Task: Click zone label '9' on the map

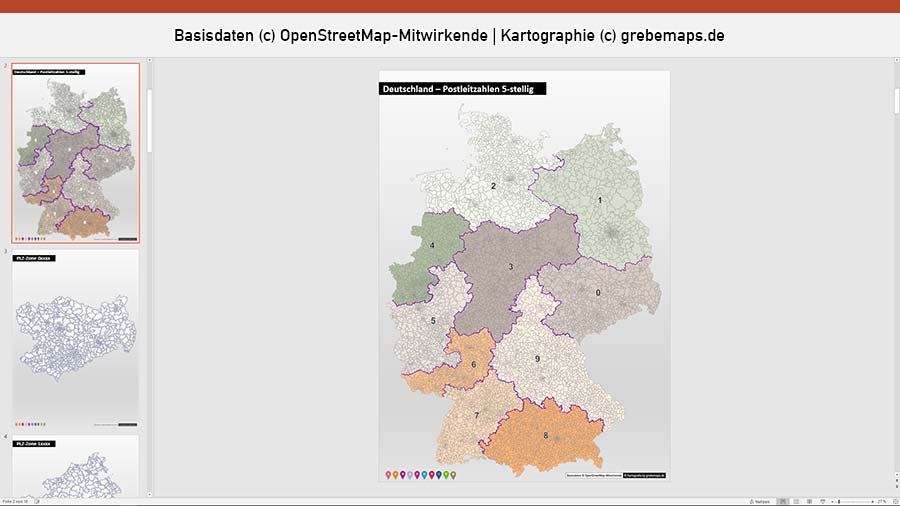Action: (537, 359)
